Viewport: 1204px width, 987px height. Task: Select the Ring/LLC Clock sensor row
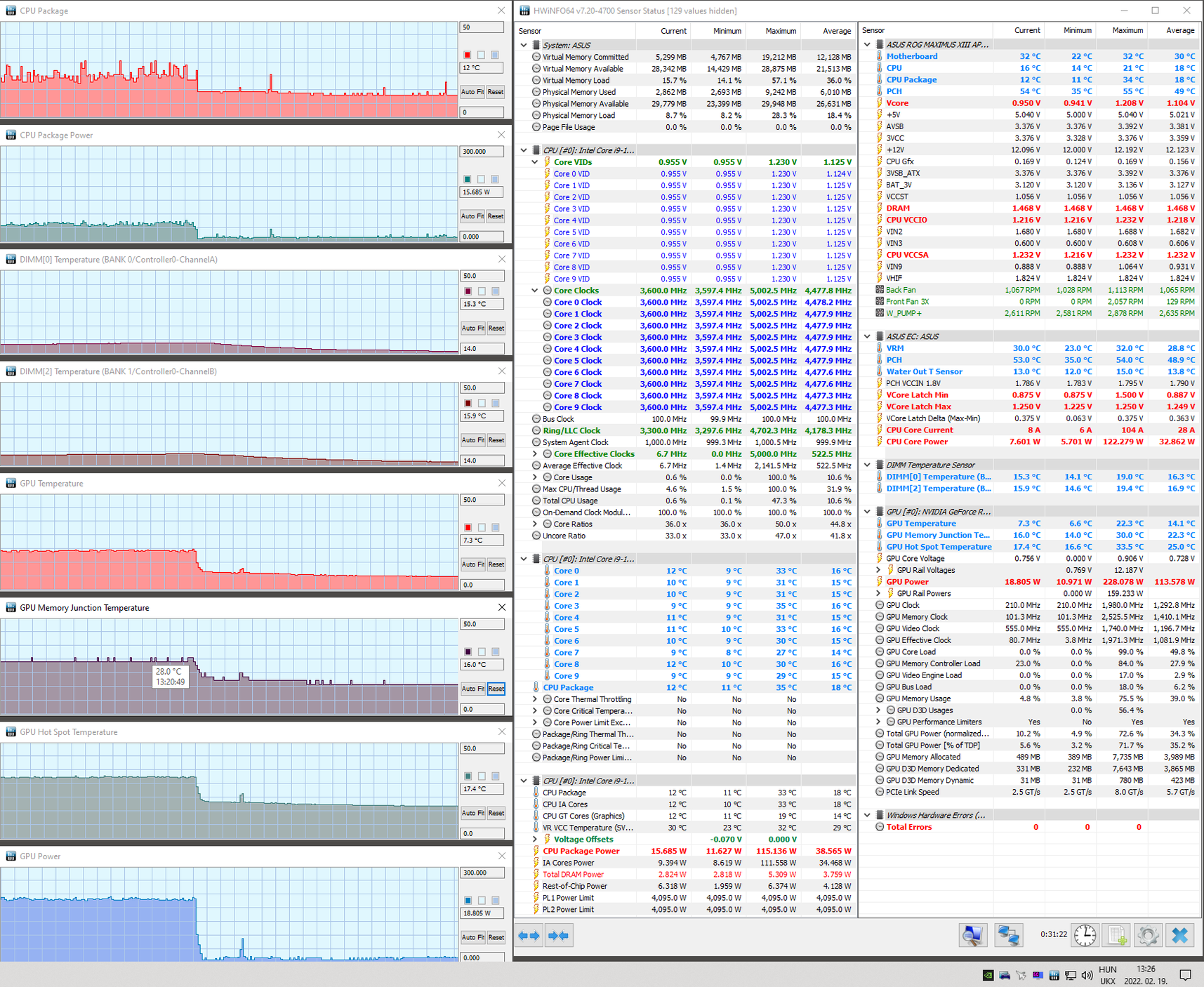tap(685, 431)
